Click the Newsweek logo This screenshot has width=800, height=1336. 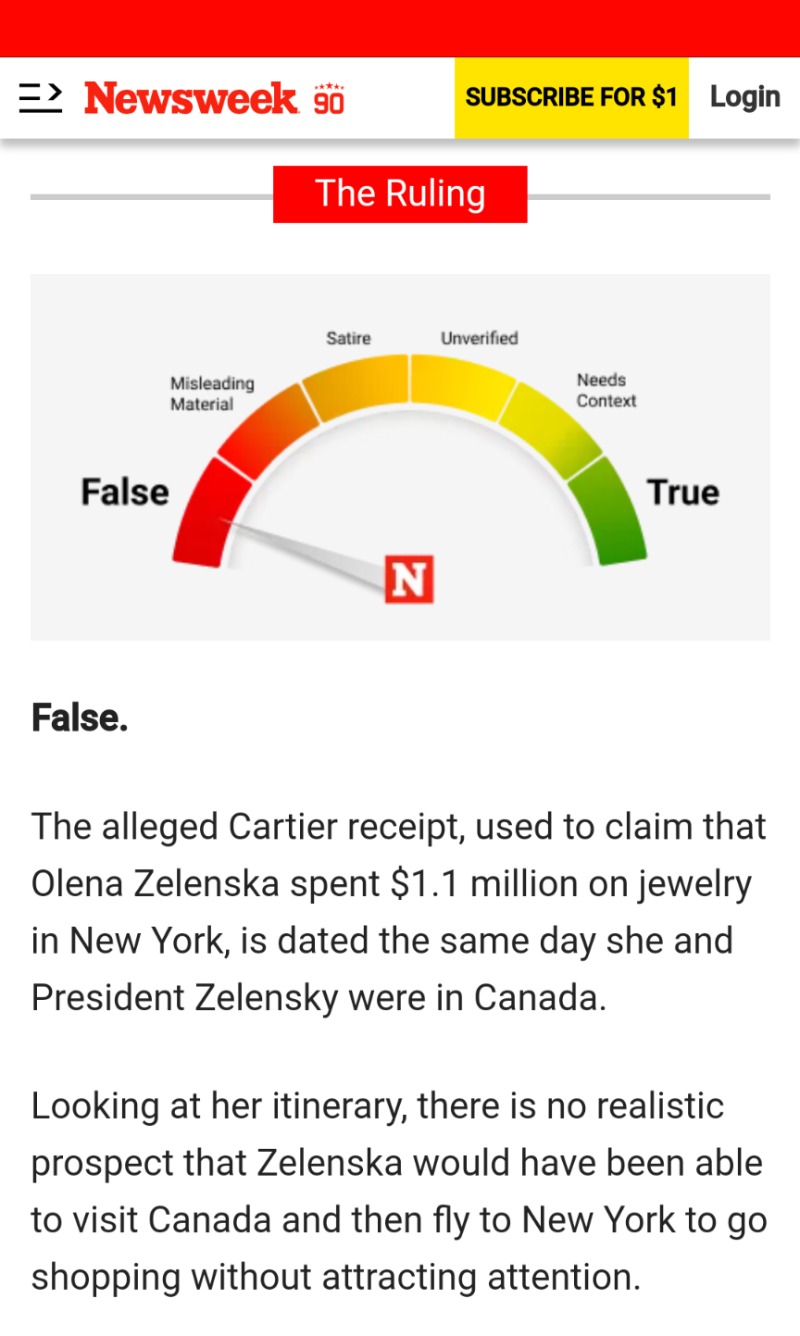click(x=191, y=98)
